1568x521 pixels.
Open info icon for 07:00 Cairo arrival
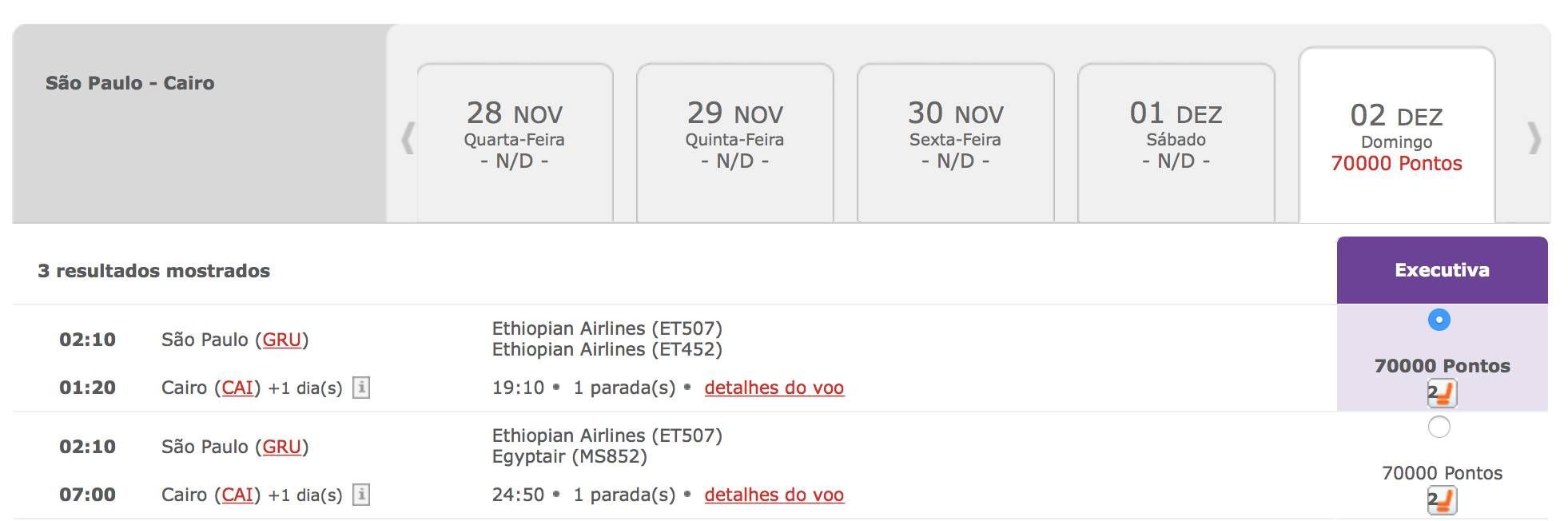[361, 495]
